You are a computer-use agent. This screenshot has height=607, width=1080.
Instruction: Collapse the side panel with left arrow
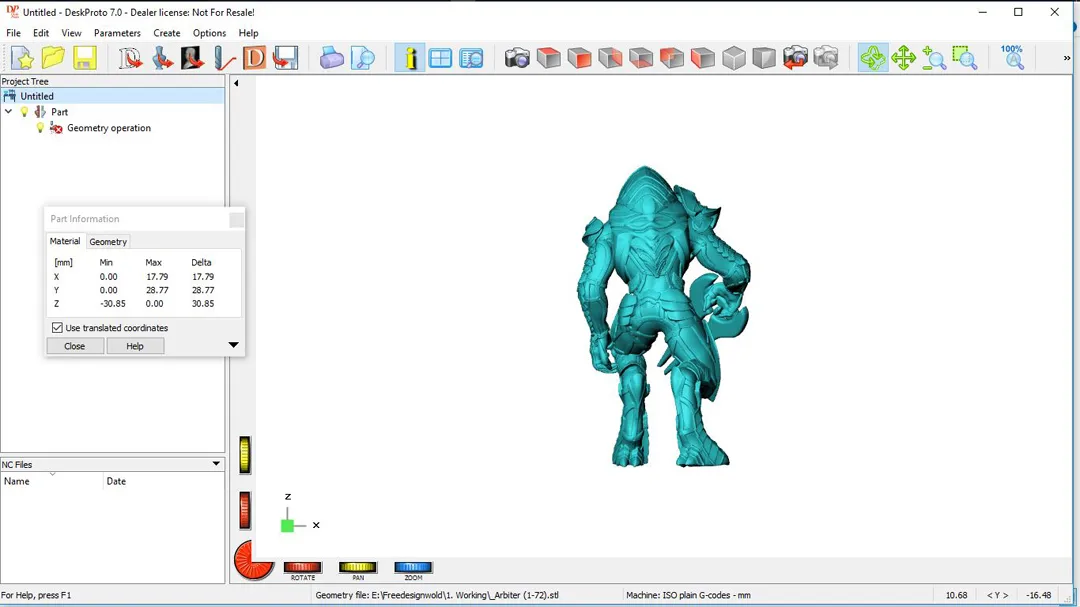click(236, 83)
